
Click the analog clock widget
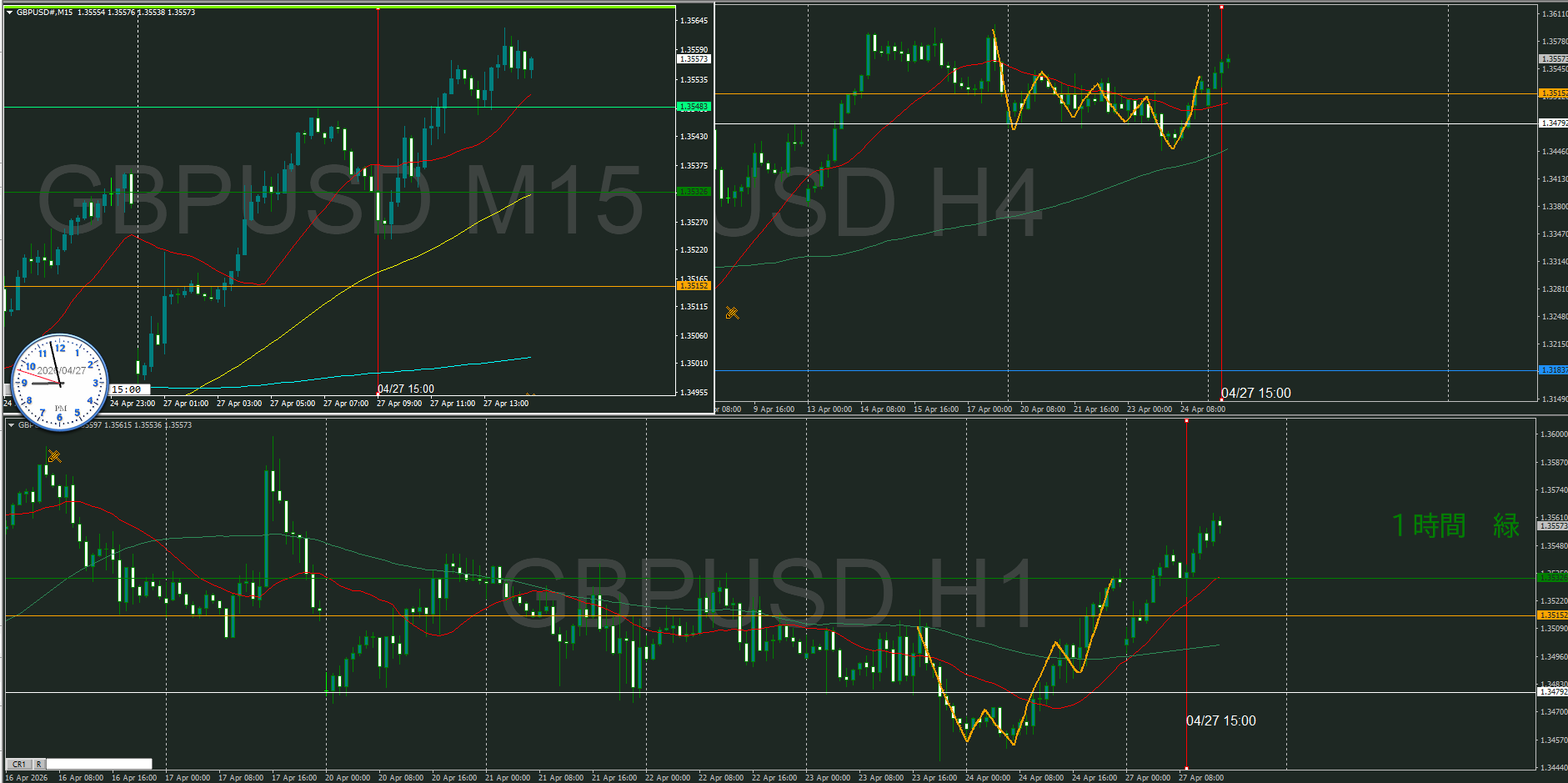coord(60,383)
